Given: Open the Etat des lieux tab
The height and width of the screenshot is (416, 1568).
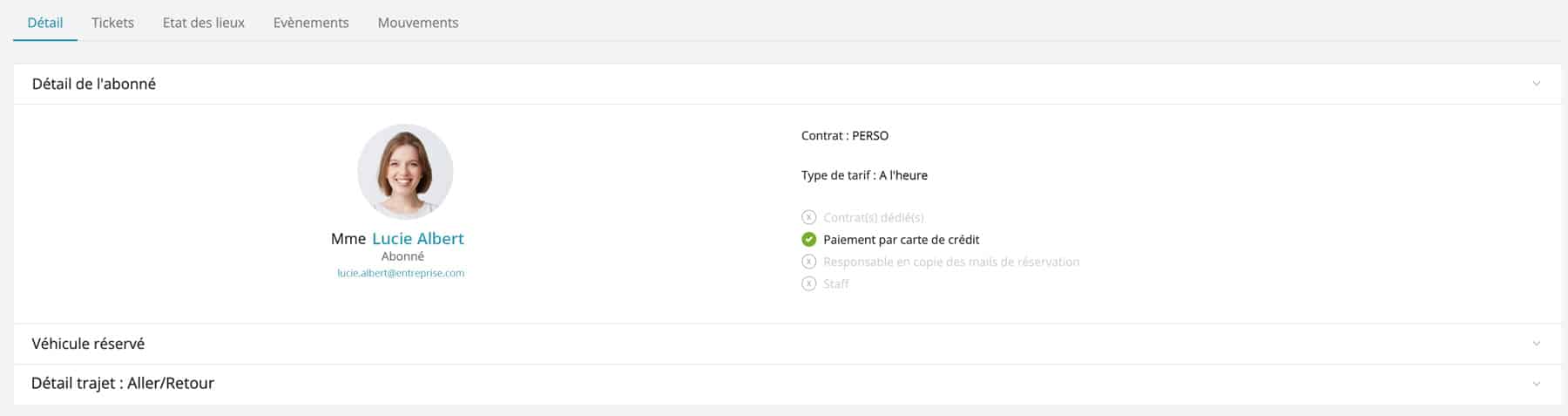Looking at the screenshot, I should [x=204, y=23].
